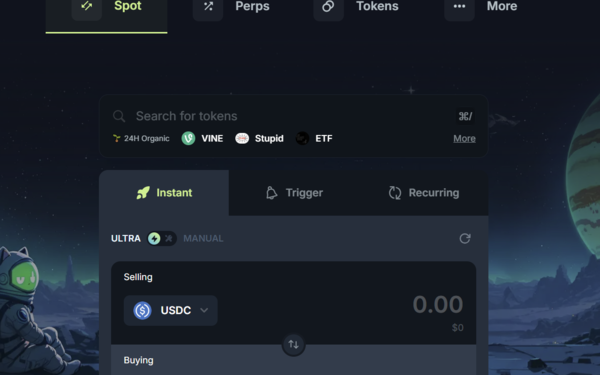The height and width of the screenshot is (375, 600).
Task: Select ULTRA mode label
Action: coord(126,238)
